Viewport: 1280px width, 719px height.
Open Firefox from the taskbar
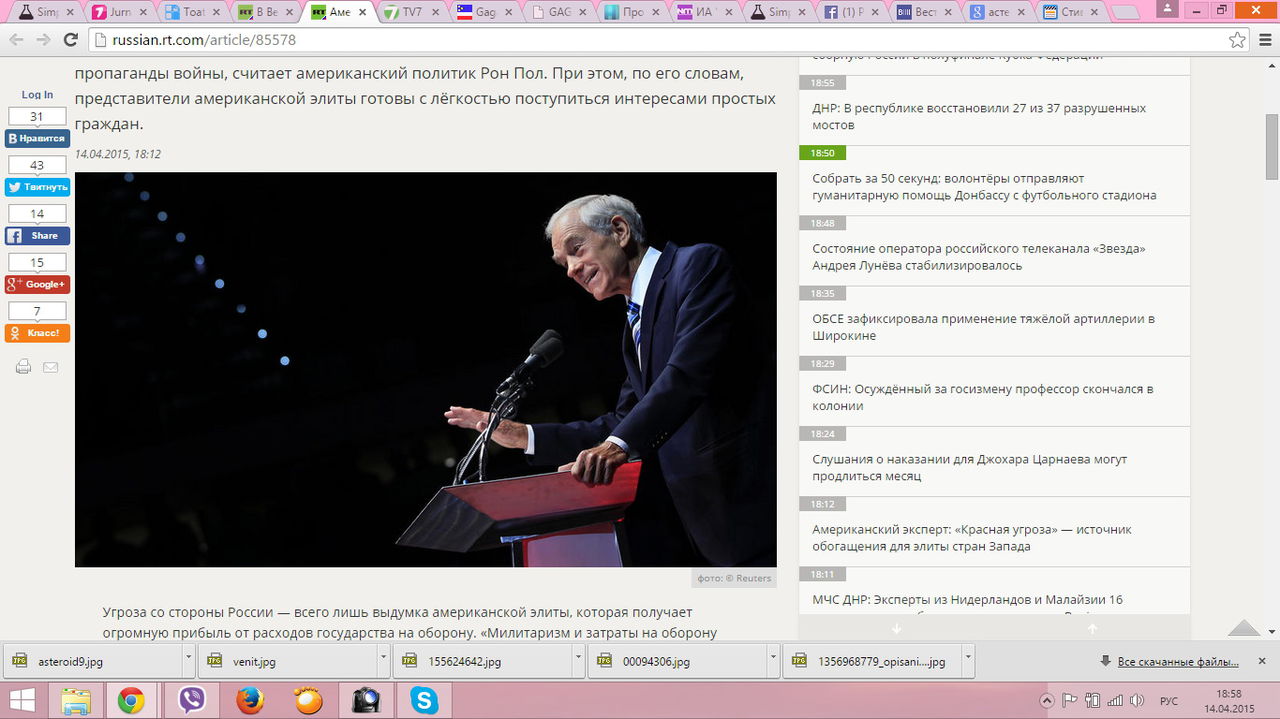tap(250, 700)
